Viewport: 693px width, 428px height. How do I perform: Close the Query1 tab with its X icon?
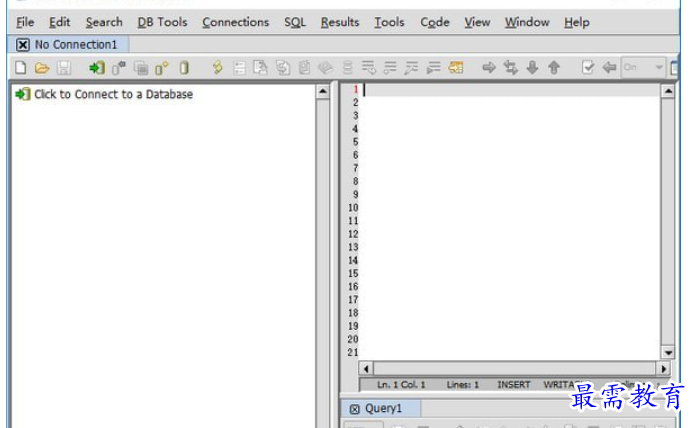click(354, 409)
